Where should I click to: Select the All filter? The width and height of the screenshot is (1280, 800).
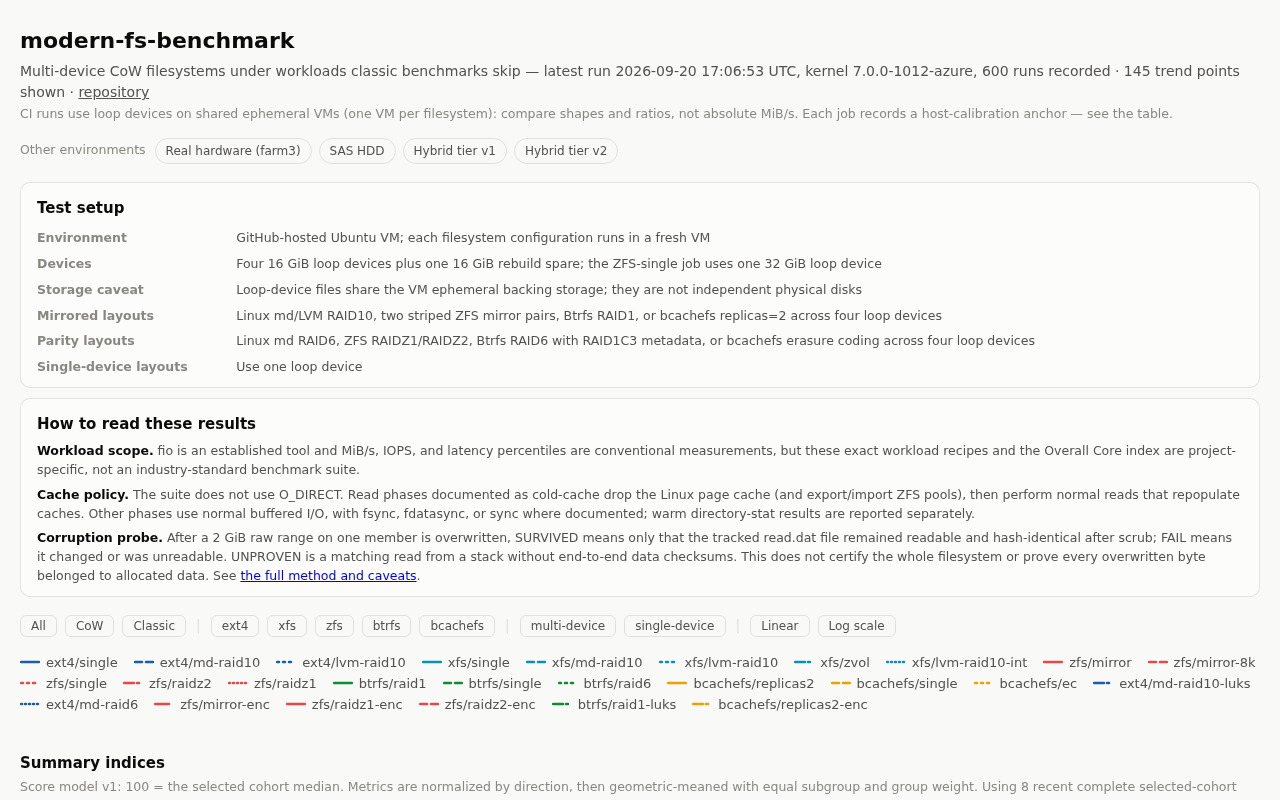38,626
